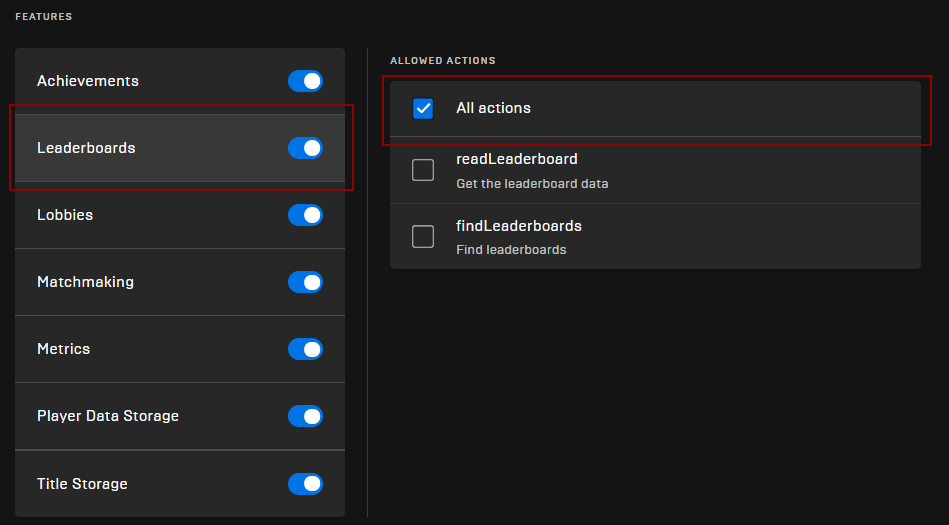
Task: Click the All actions label text
Action: [x=493, y=108]
